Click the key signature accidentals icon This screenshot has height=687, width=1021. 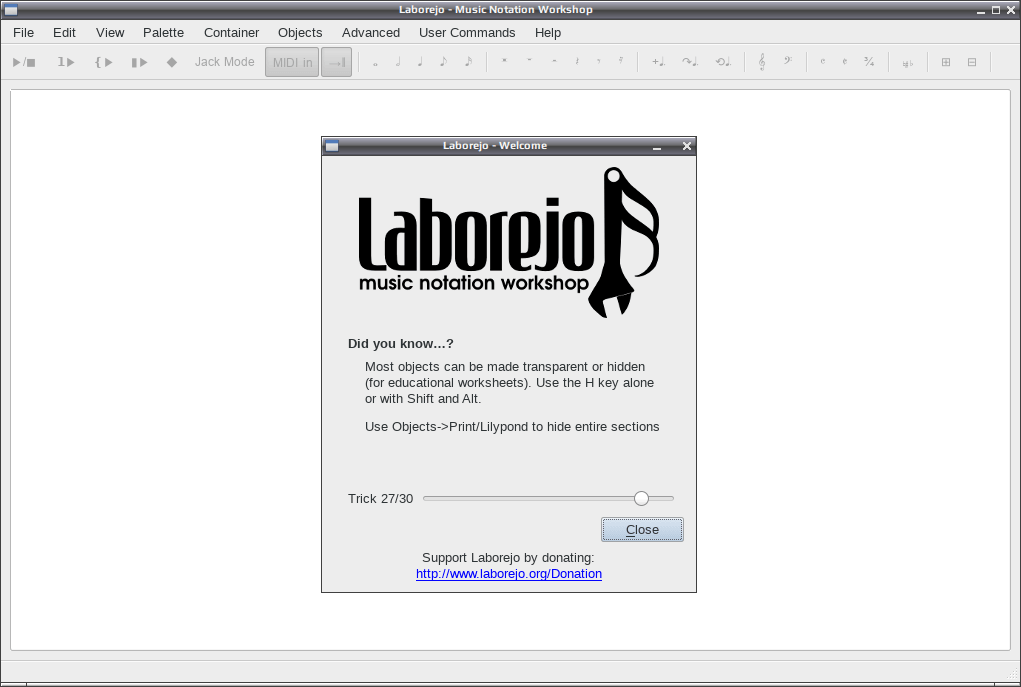[x=908, y=63]
